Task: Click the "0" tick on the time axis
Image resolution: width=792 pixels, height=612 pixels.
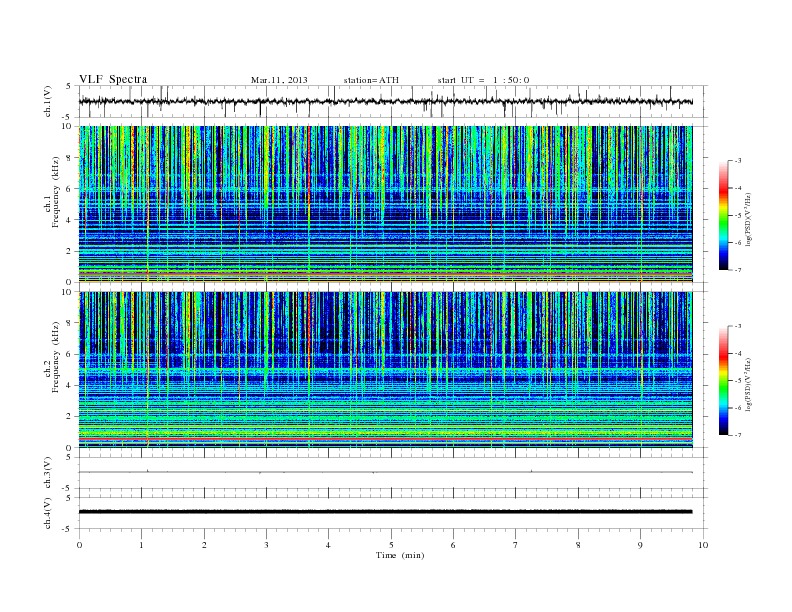Action: click(79, 545)
